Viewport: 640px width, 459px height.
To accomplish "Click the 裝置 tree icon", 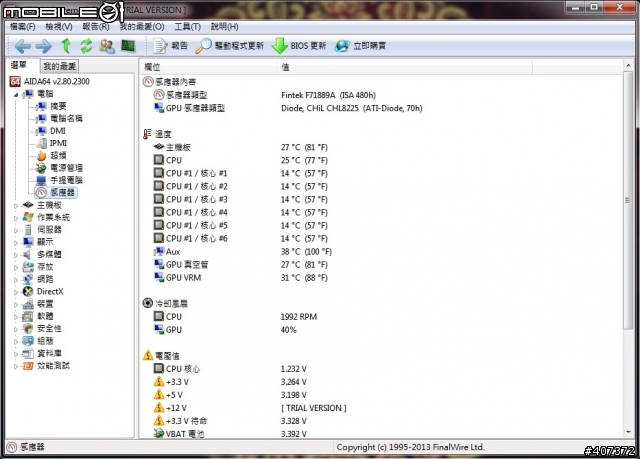I will pos(28,304).
